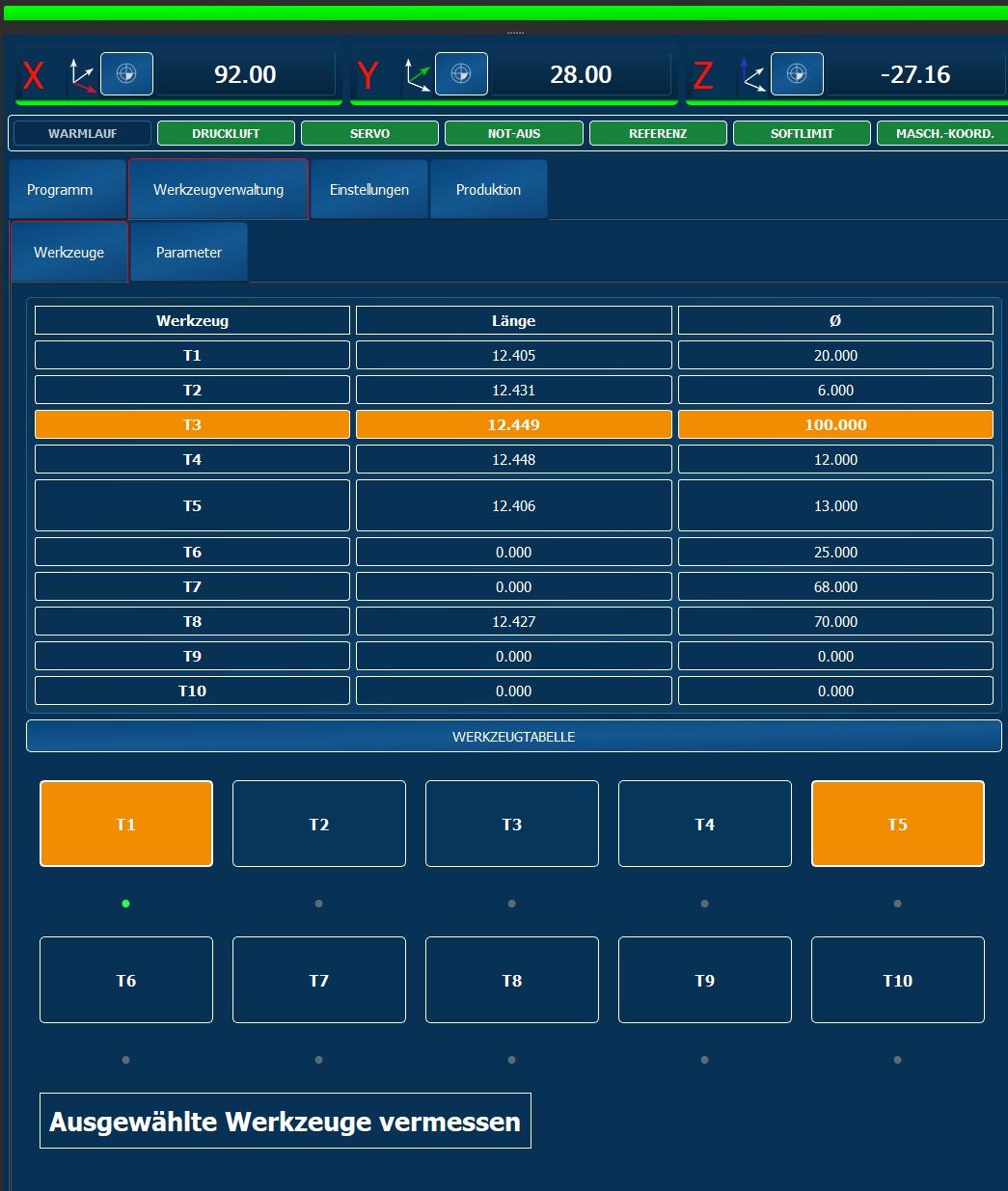Click Ausgewählte Werkzeuge vermessen button
The width and height of the screenshot is (1008, 1191).
[x=286, y=1121]
